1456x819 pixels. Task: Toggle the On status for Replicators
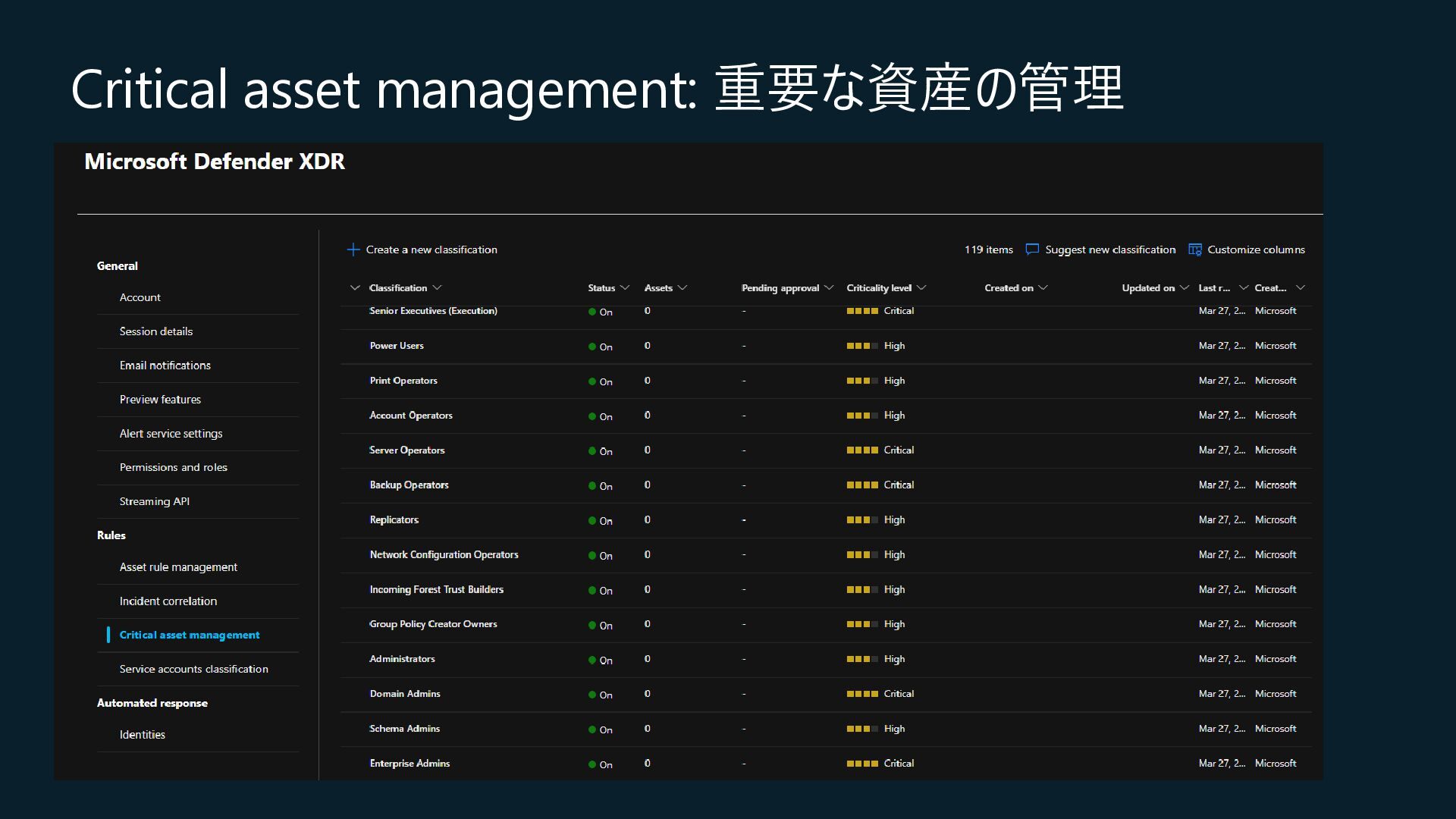(x=605, y=521)
